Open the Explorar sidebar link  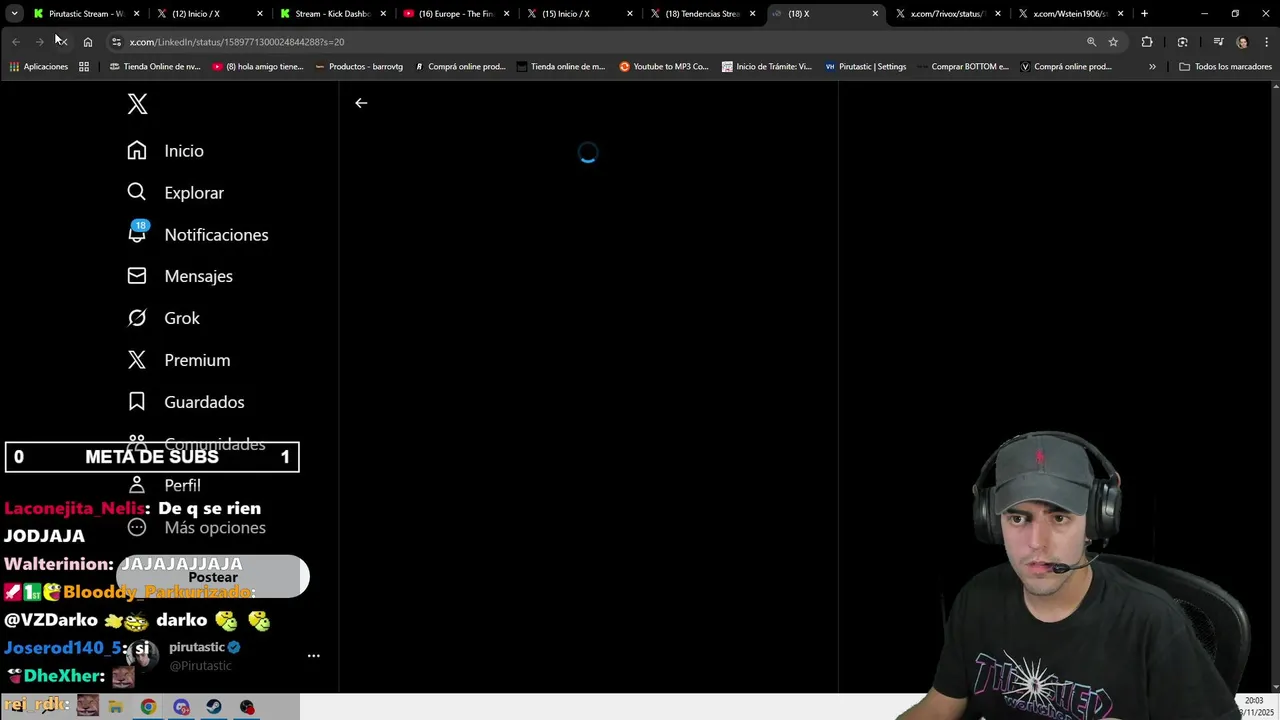(194, 193)
